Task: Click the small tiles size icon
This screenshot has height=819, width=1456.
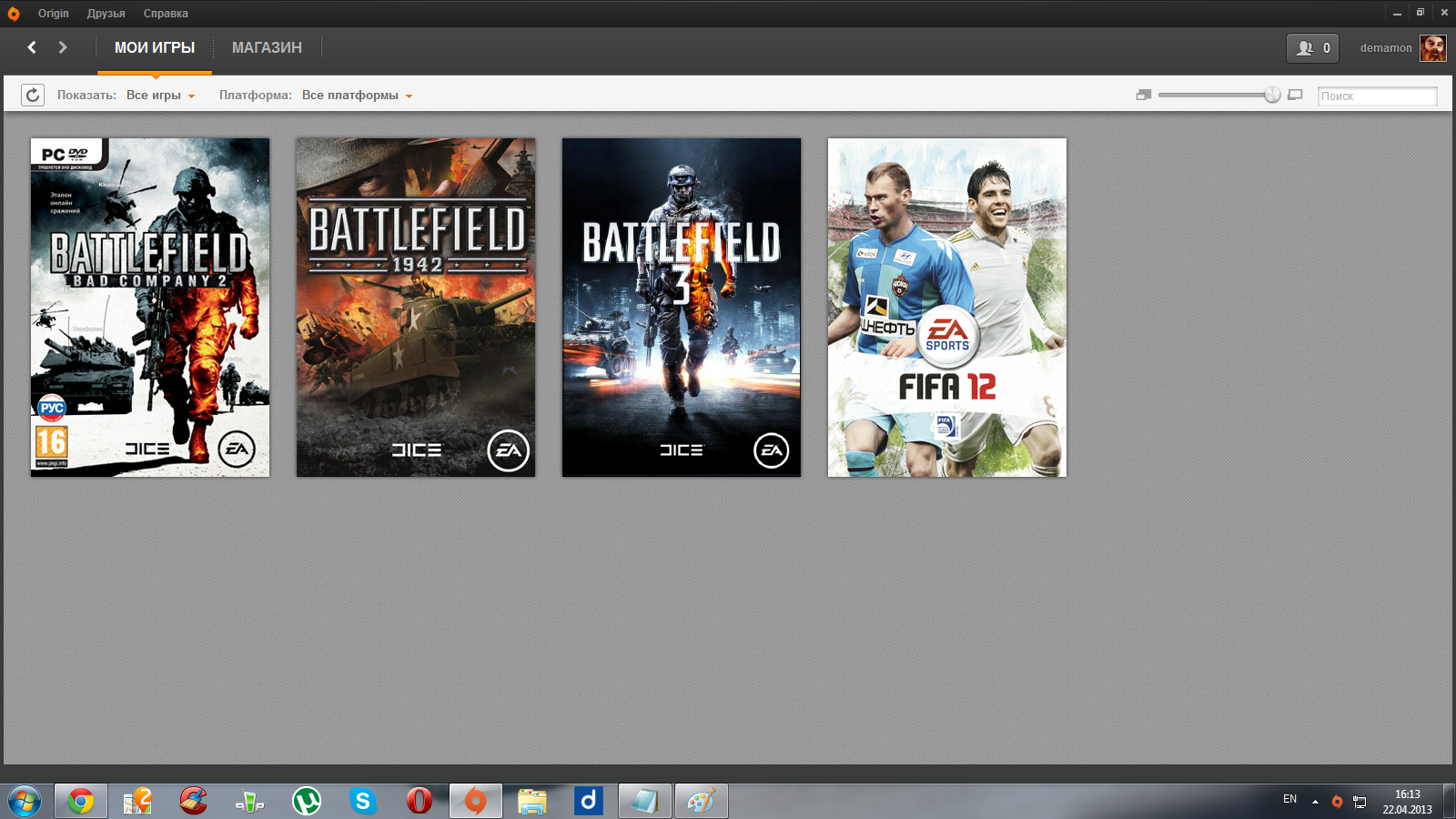Action: (1144, 95)
